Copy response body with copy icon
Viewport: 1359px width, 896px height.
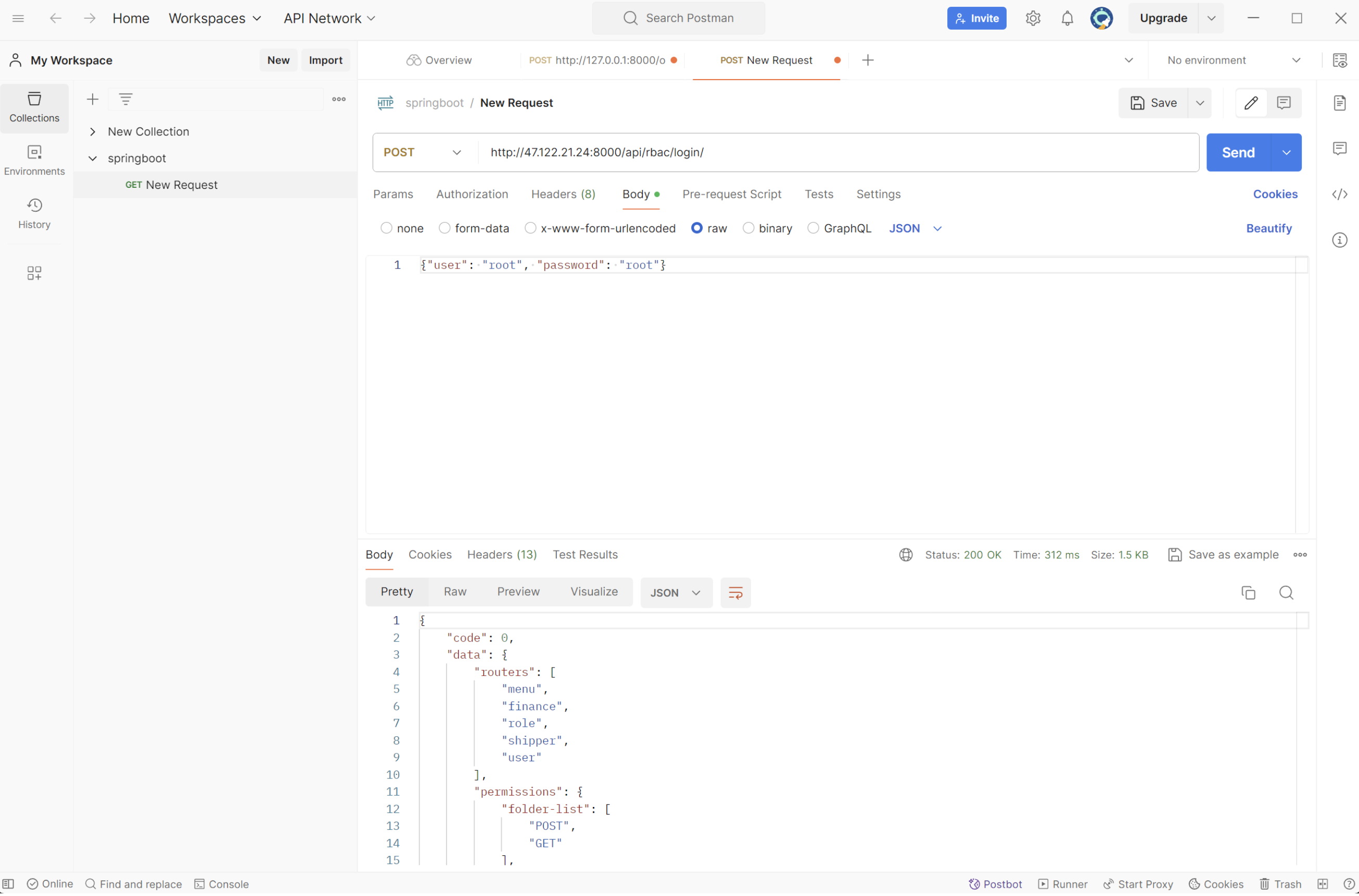coord(1248,593)
